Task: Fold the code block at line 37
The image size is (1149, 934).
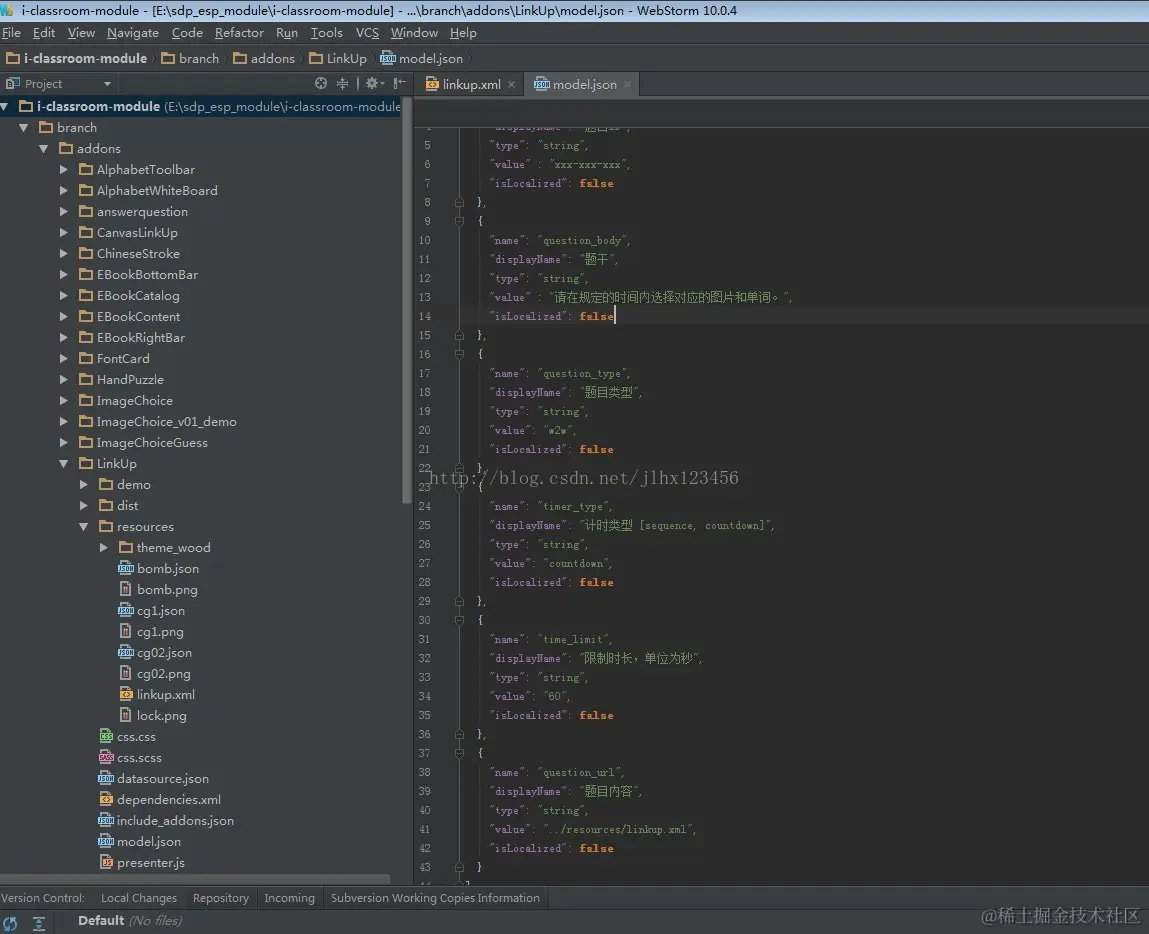Action: click(459, 753)
